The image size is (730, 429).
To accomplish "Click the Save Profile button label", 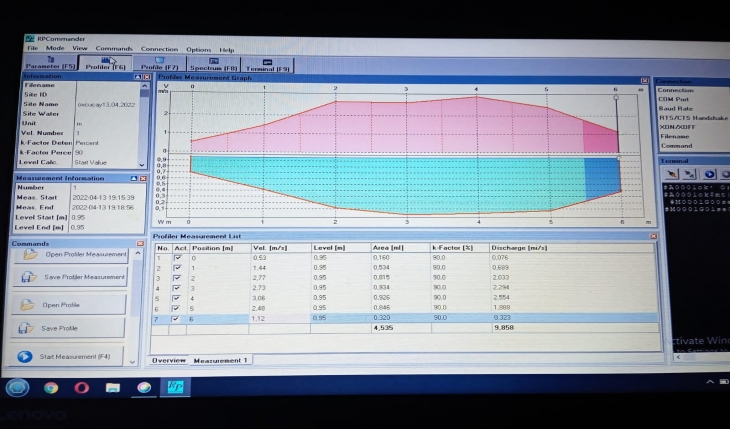I will (59, 328).
